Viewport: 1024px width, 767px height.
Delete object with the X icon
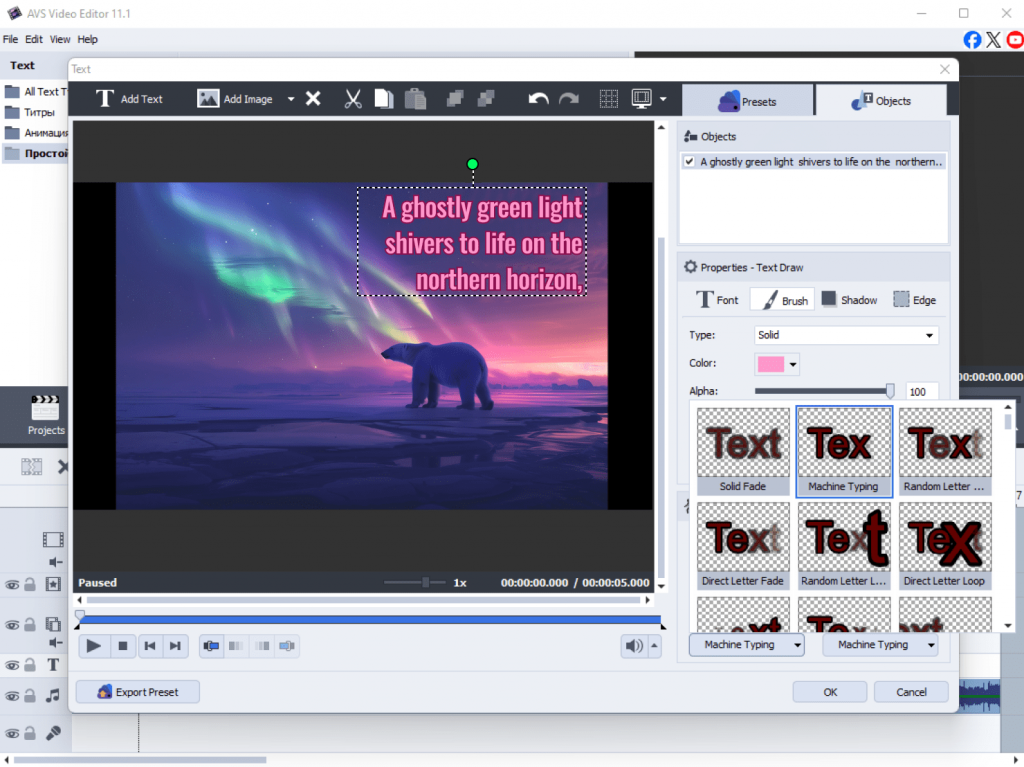point(313,99)
